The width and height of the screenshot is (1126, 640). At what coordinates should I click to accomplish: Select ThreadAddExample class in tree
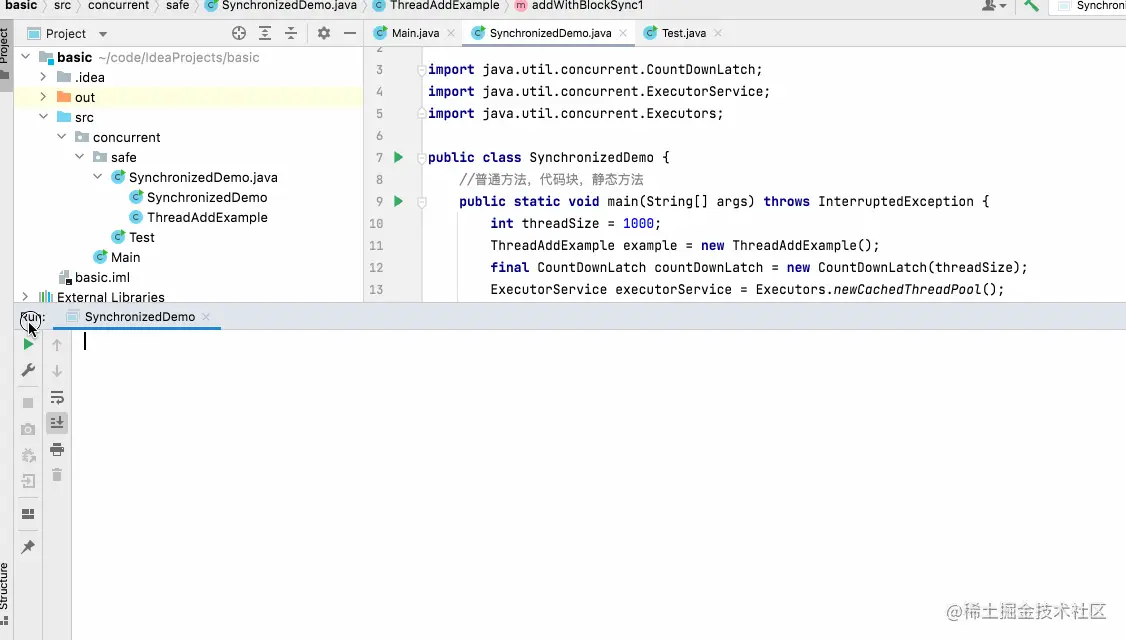198,217
